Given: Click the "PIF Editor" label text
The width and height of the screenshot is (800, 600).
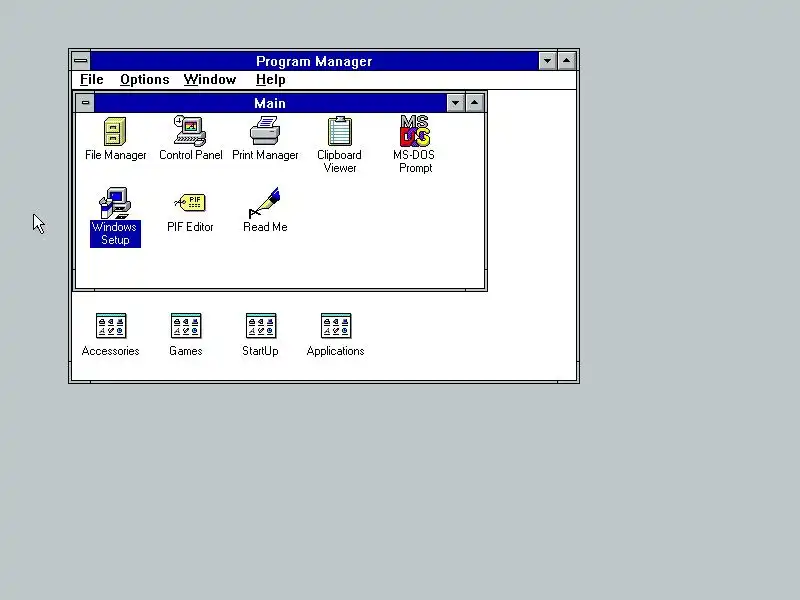Looking at the screenshot, I should click(190, 227).
